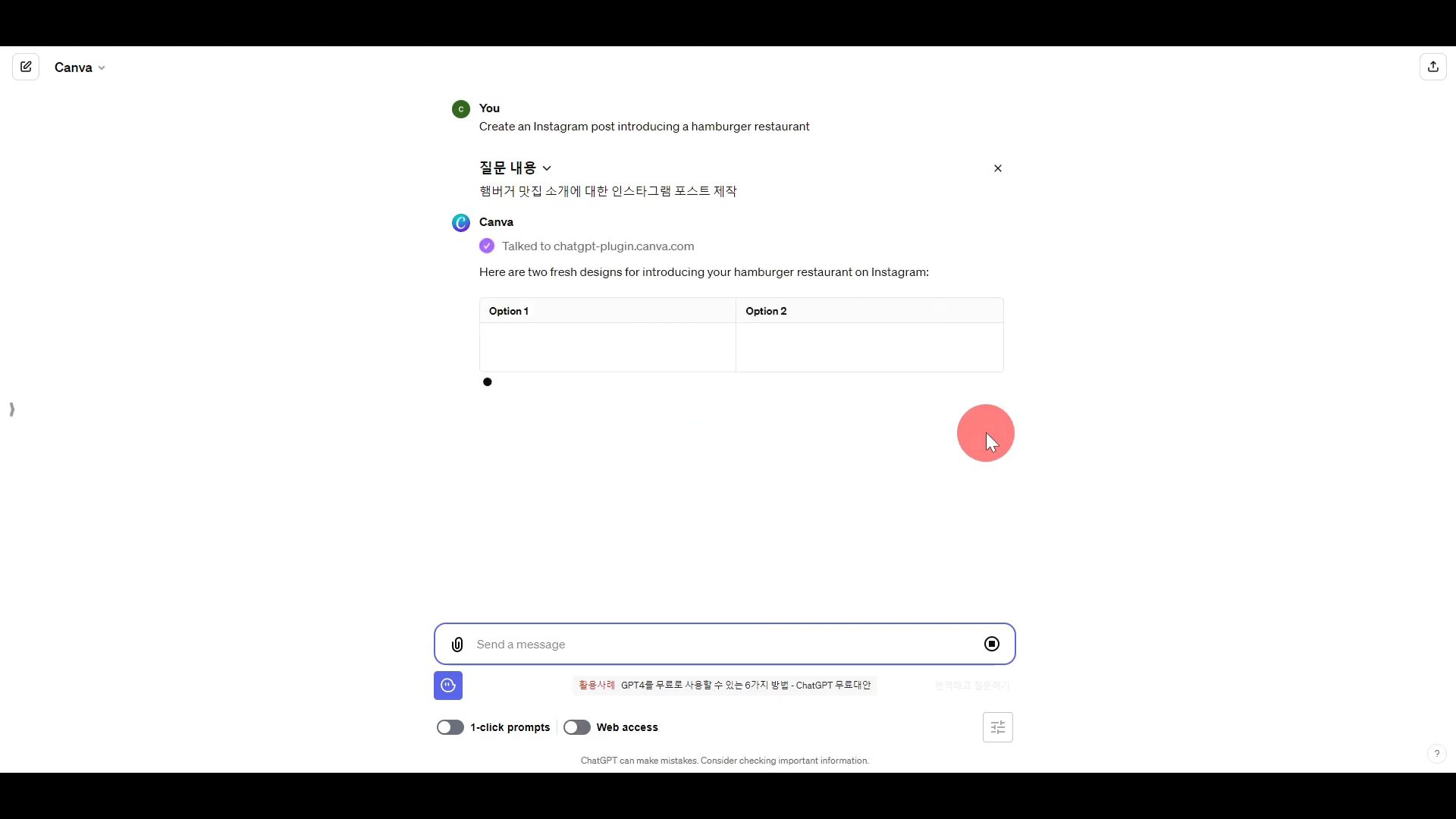Screen dimensions: 1456x819
Task: Expand the sidebar collapse arrow on left
Action: coord(11,409)
